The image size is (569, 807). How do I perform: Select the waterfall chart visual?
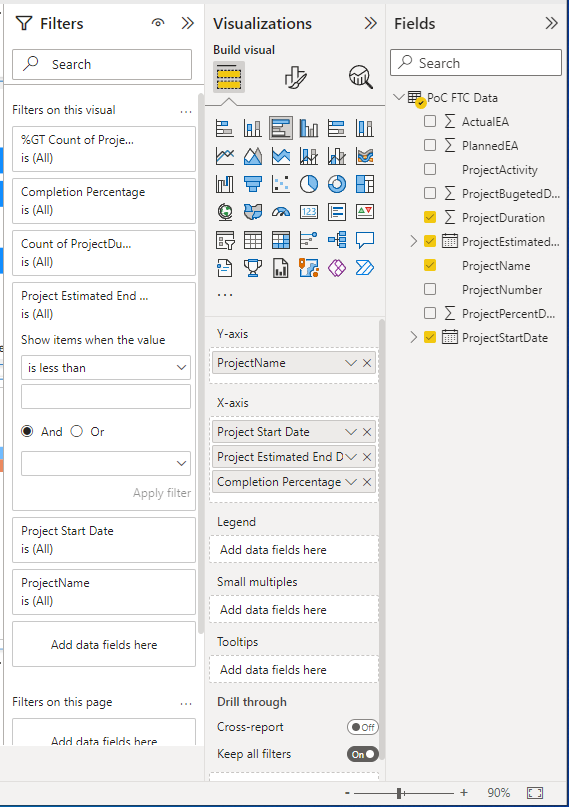225,184
